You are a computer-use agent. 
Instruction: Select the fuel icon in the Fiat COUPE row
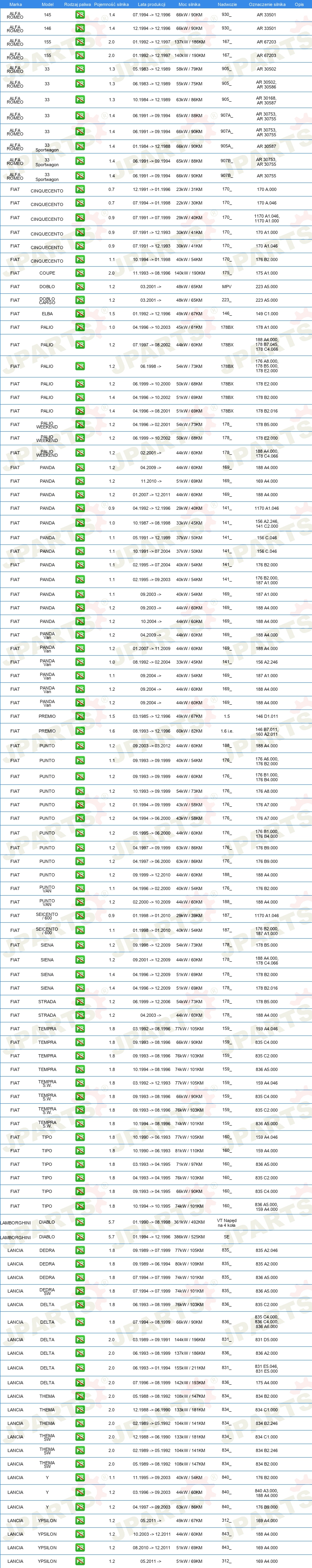(80, 273)
